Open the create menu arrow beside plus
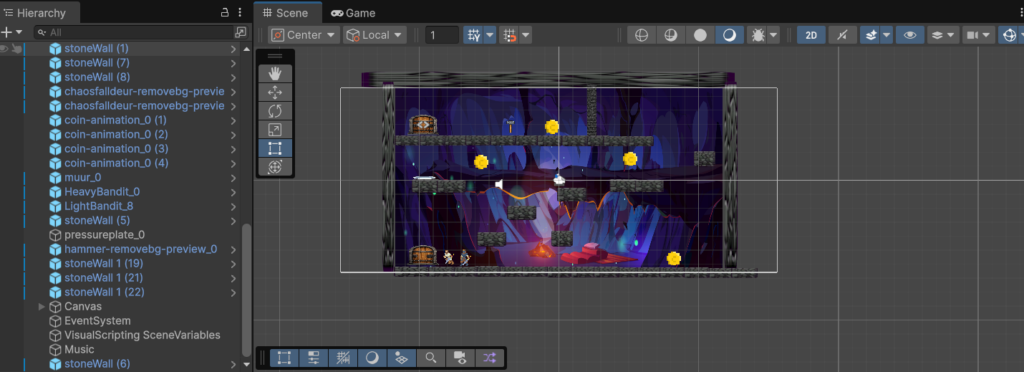The image size is (1024, 372). [19, 32]
